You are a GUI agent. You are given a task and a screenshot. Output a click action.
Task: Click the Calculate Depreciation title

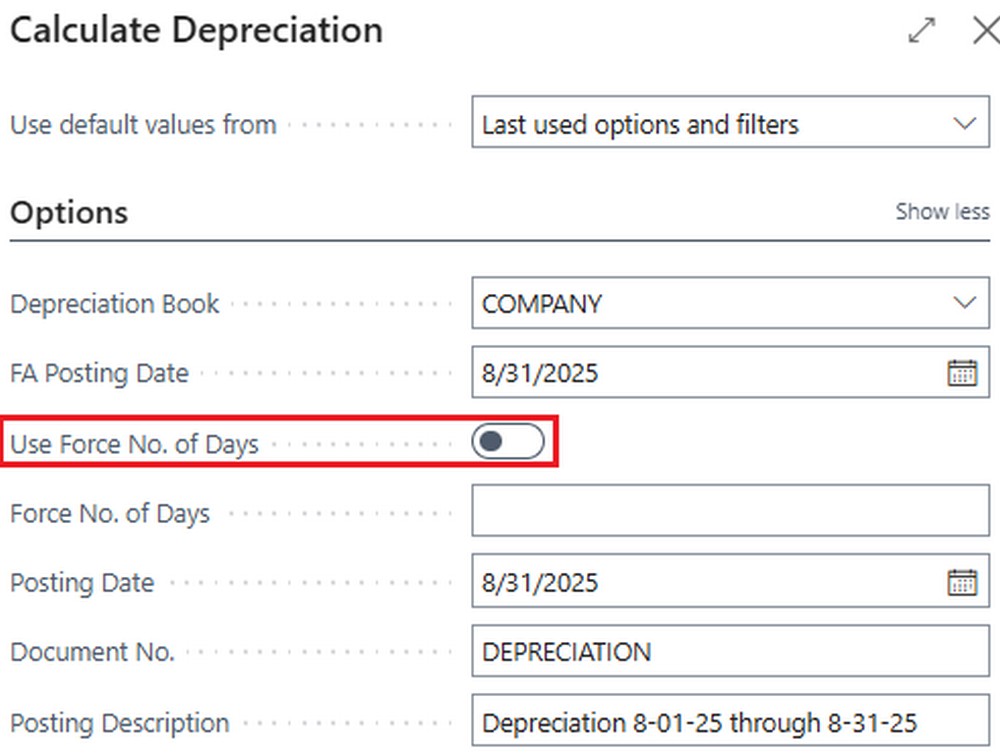(196, 30)
